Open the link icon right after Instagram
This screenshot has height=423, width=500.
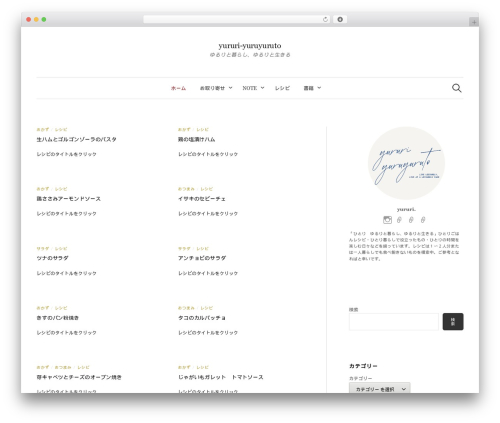click(399, 220)
